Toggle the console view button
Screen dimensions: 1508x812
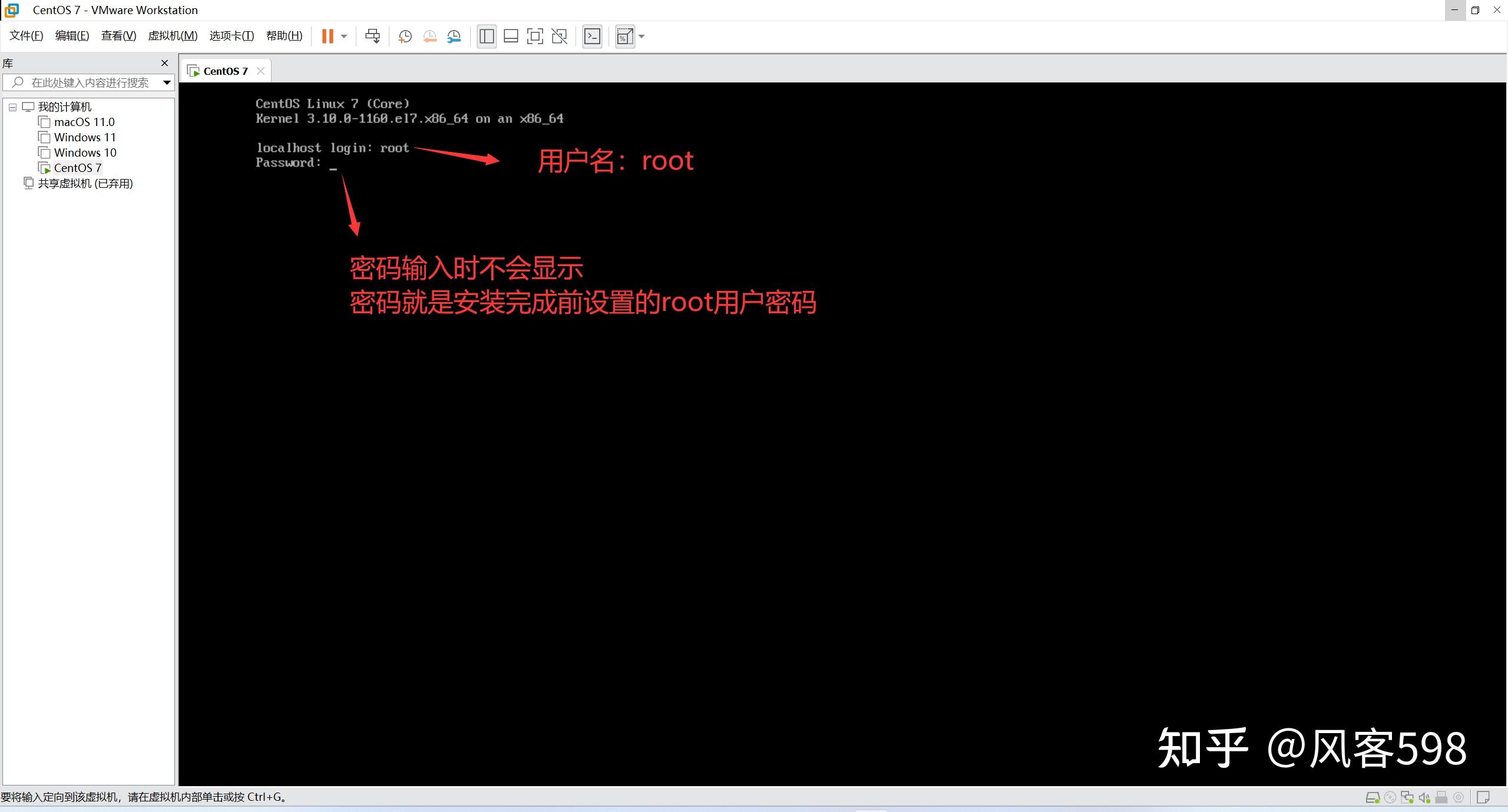pos(592,37)
